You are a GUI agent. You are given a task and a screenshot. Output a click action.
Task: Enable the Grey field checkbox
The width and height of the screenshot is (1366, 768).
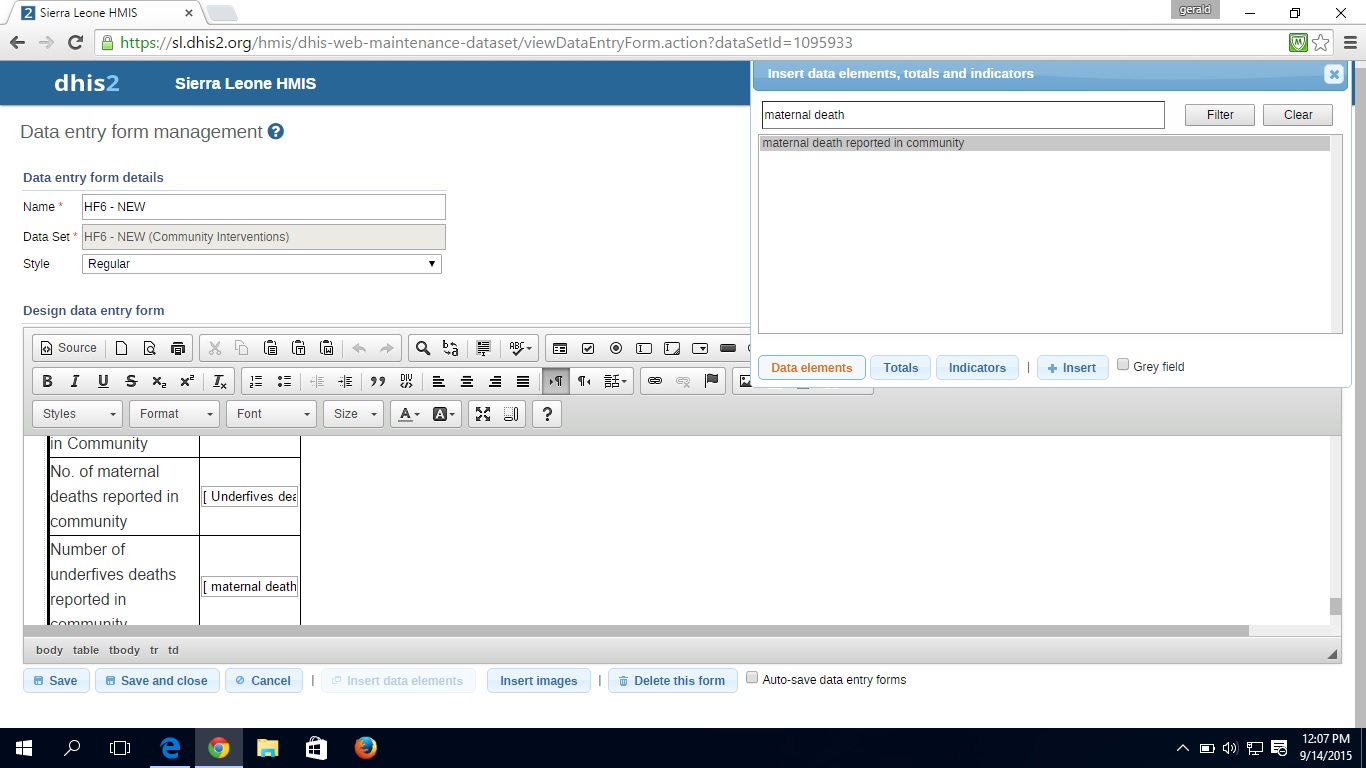click(1123, 365)
